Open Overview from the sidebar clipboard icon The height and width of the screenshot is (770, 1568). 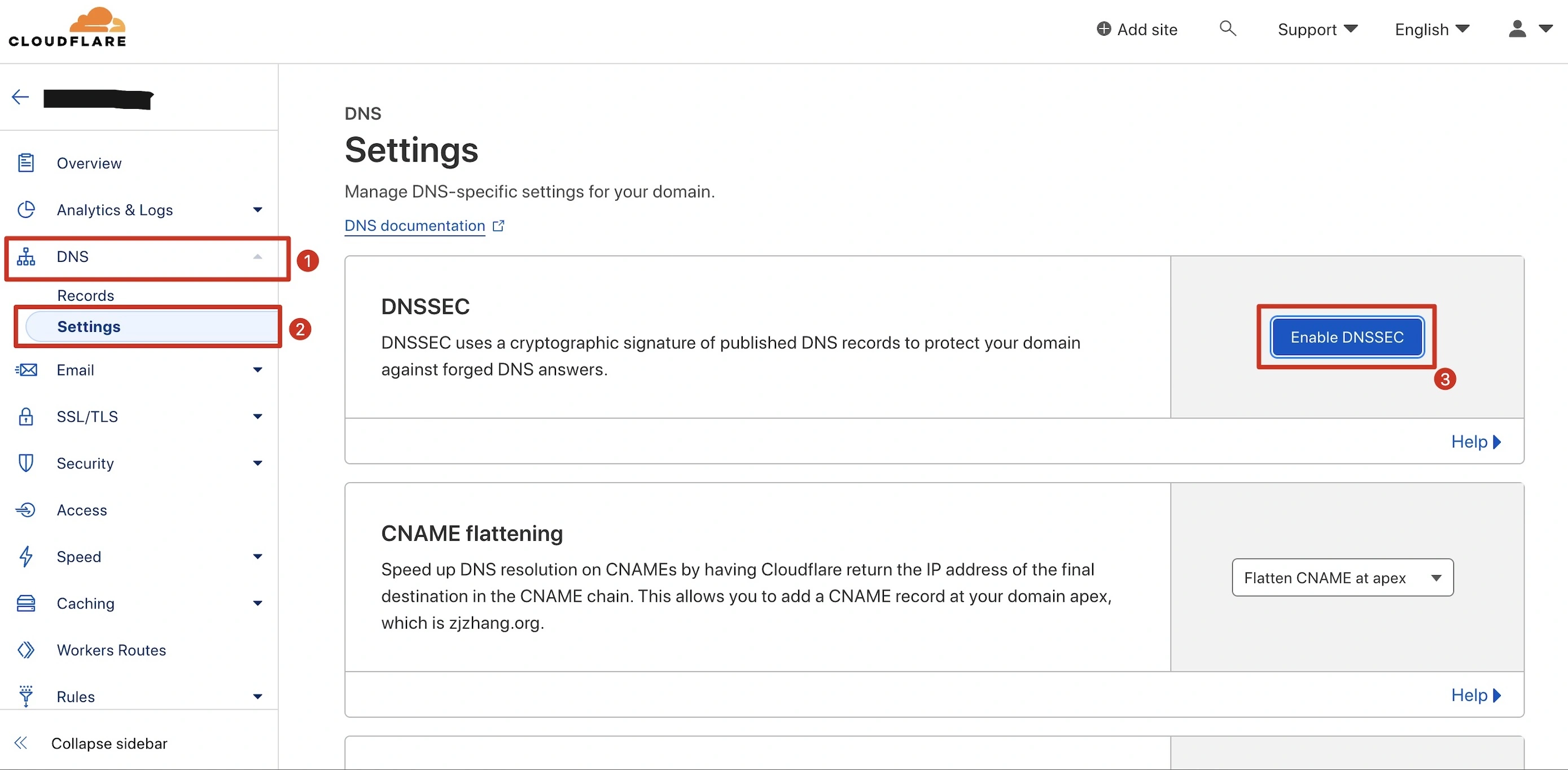point(25,163)
